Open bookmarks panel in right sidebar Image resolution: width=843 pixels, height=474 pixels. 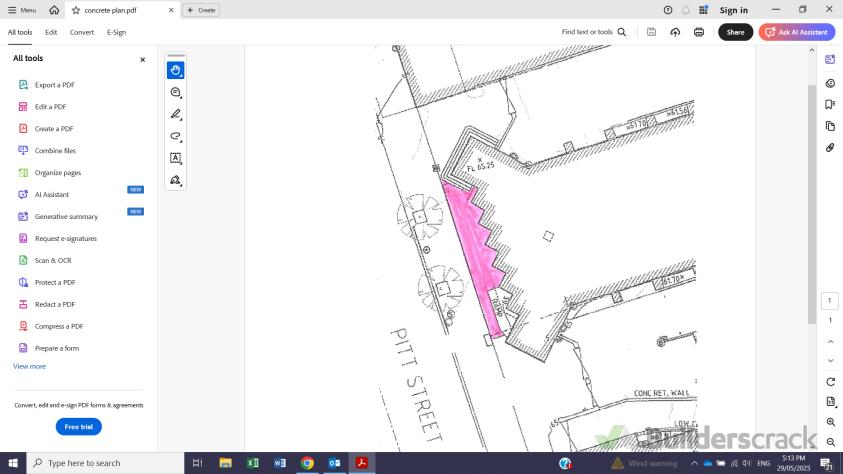[x=830, y=104]
